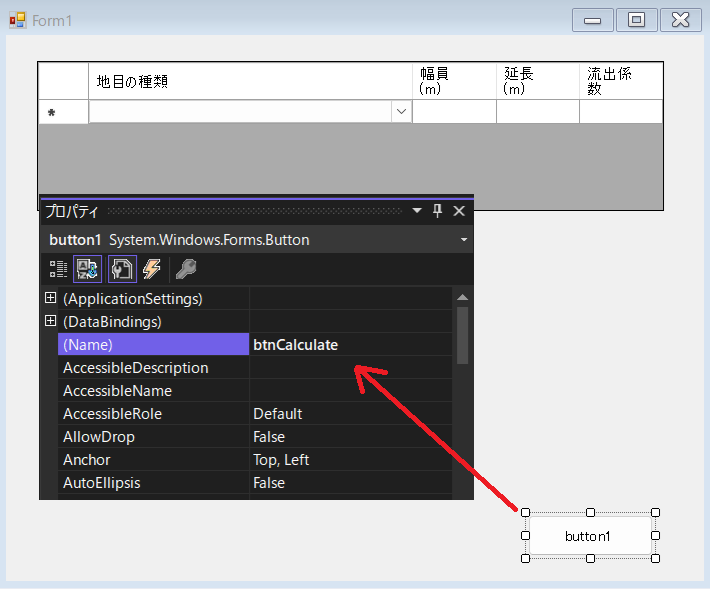Select the AutoEllipsis property value False
Viewport: 710px width, 589px height.
[350, 483]
